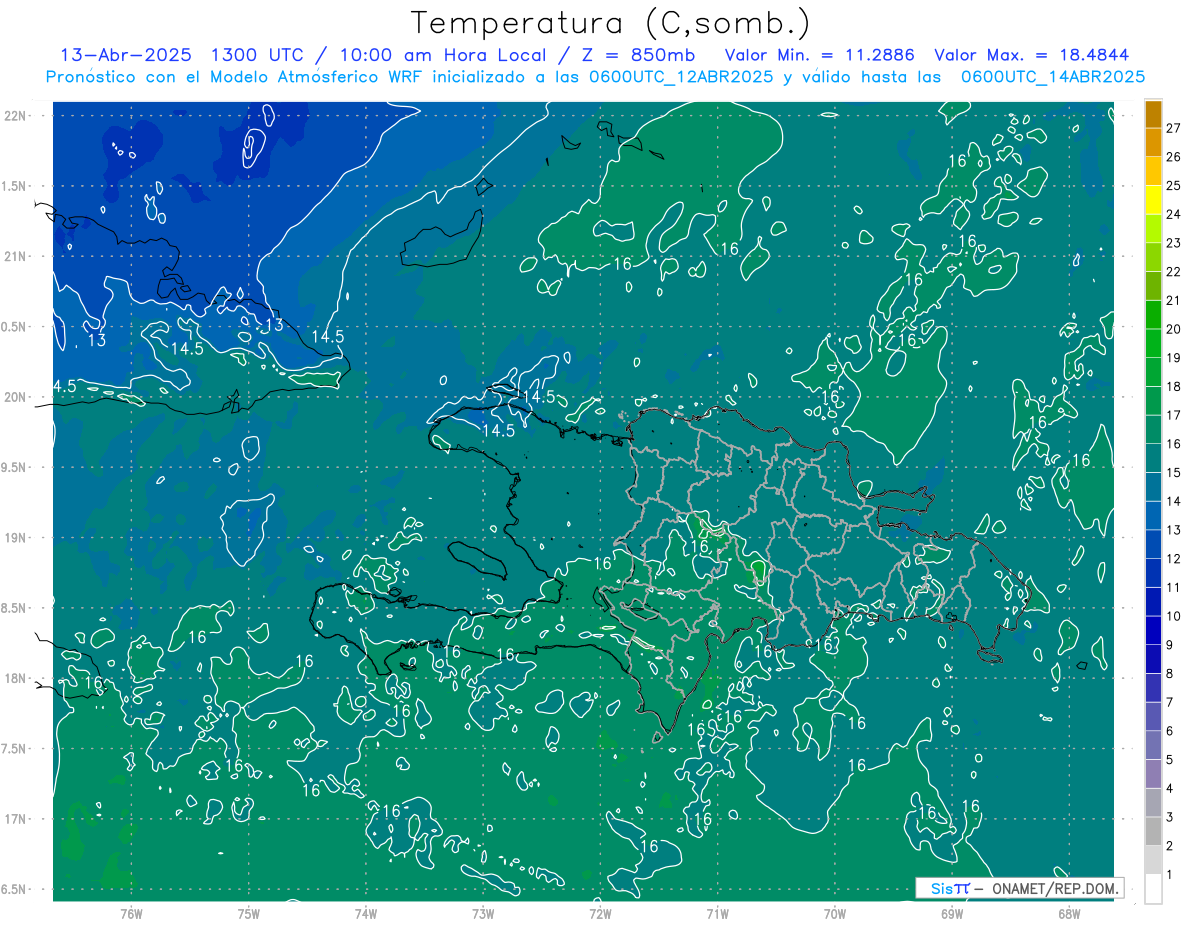This screenshot has width=1200, height=927.
Task: Click the 69W longitude axis label
Action: pyautogui.click(x=952, y=914)
